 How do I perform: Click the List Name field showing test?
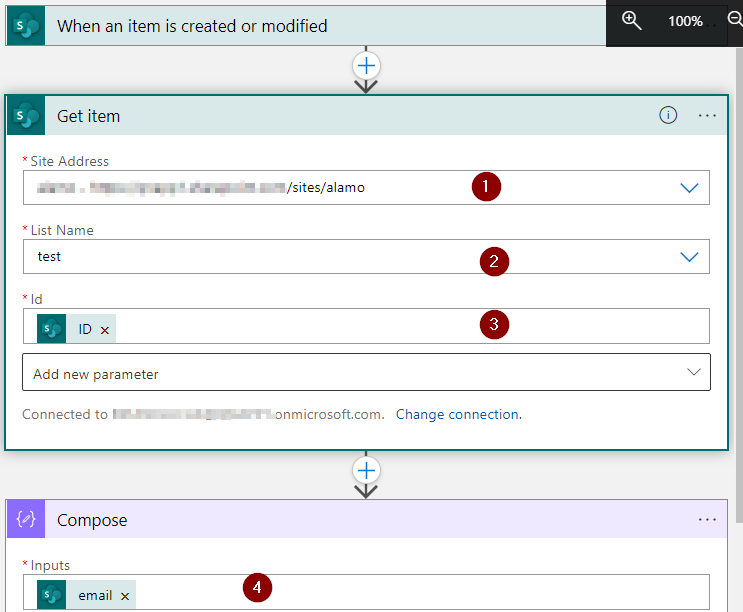coord(366,257)
